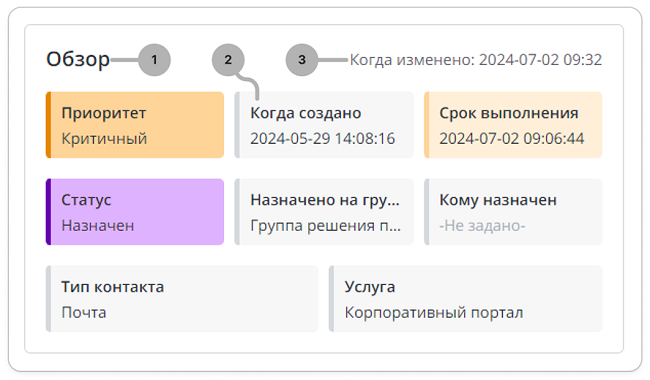Viewport: 650px width, 380px height.
Task: Click the Назначен status value
Action: click(x=98, y=225)
